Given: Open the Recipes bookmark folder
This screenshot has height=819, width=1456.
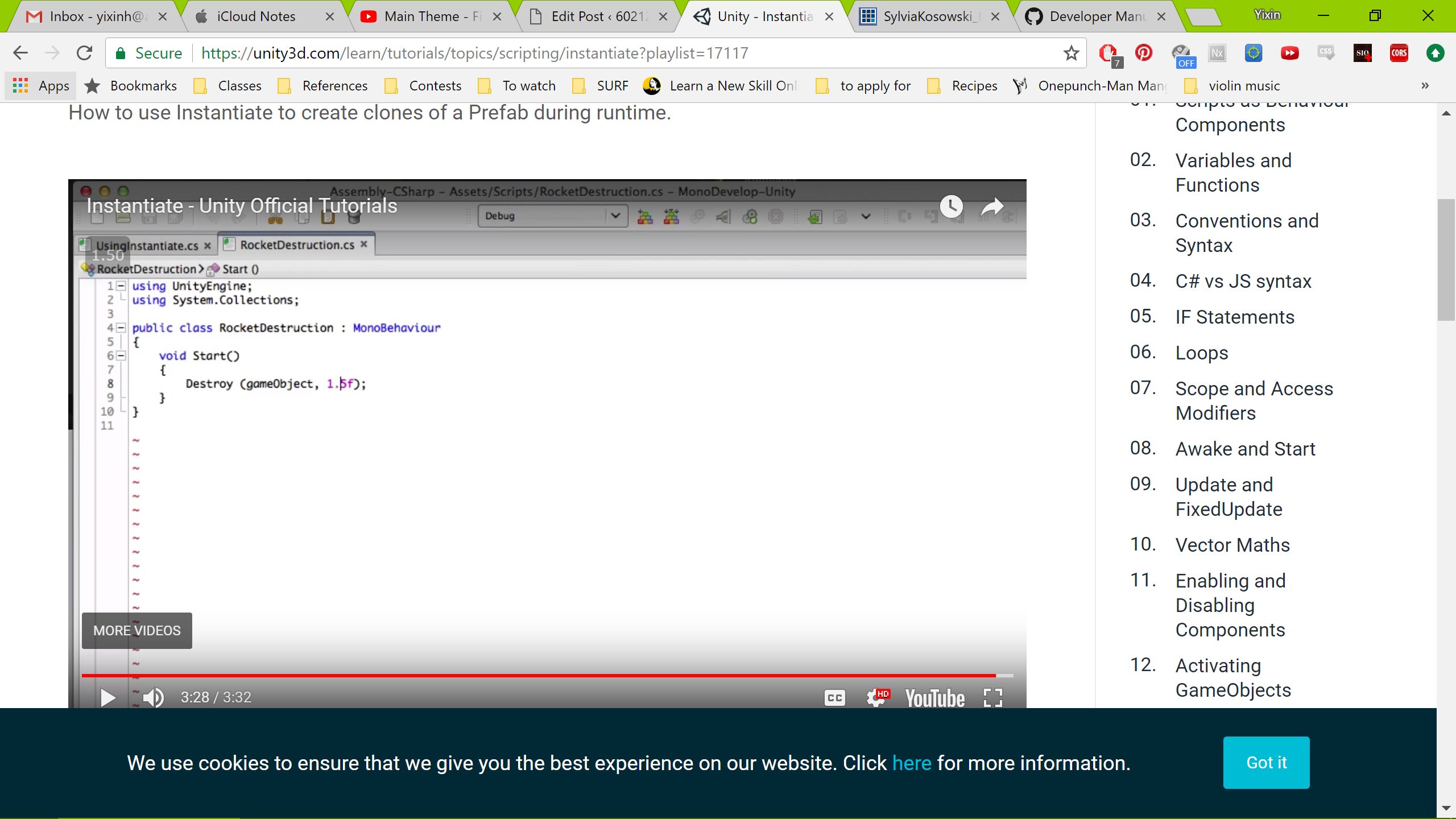Looking at the screenshot, I should coord(962,86).
